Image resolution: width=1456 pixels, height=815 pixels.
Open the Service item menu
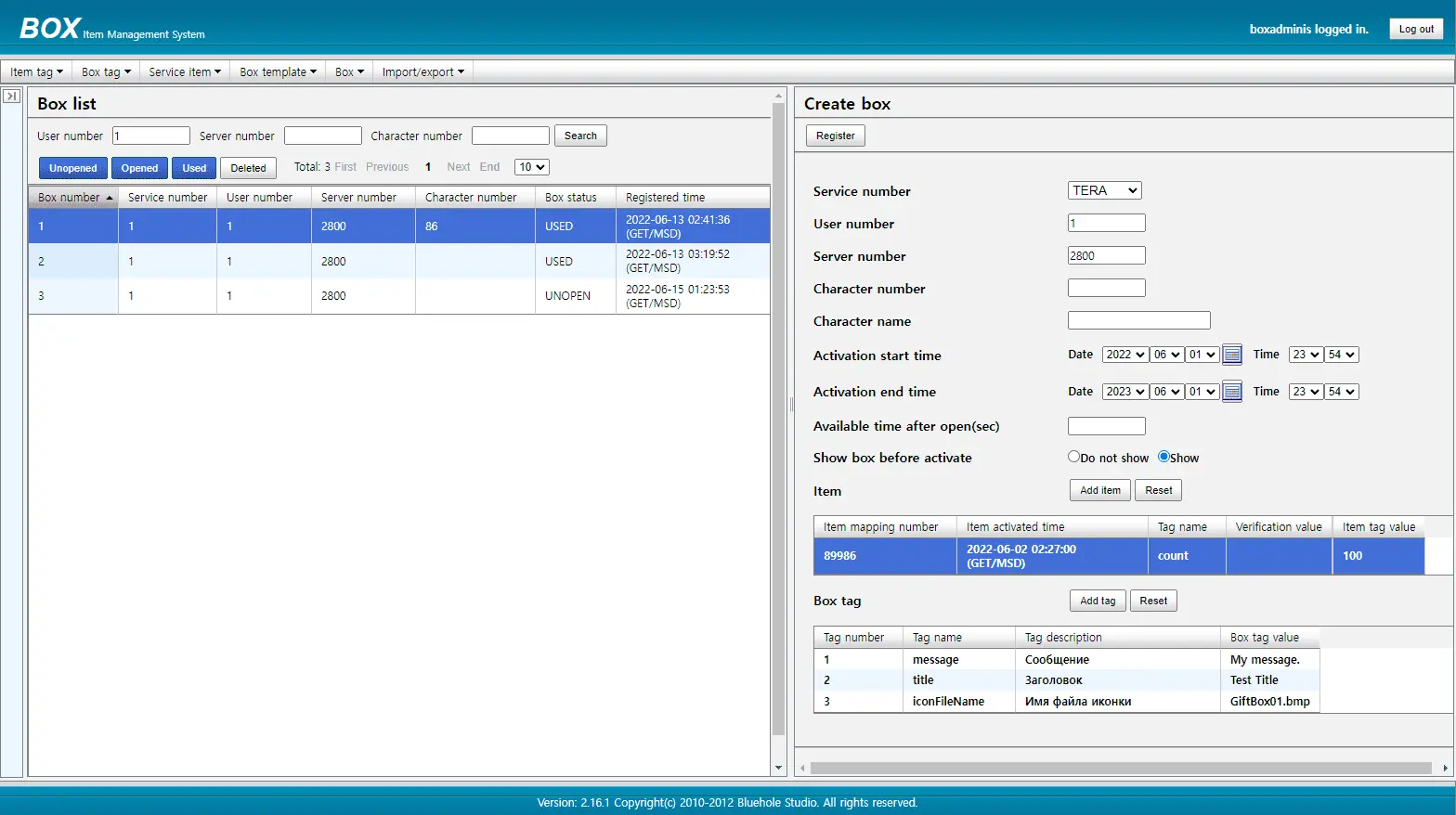coord(185,71)
